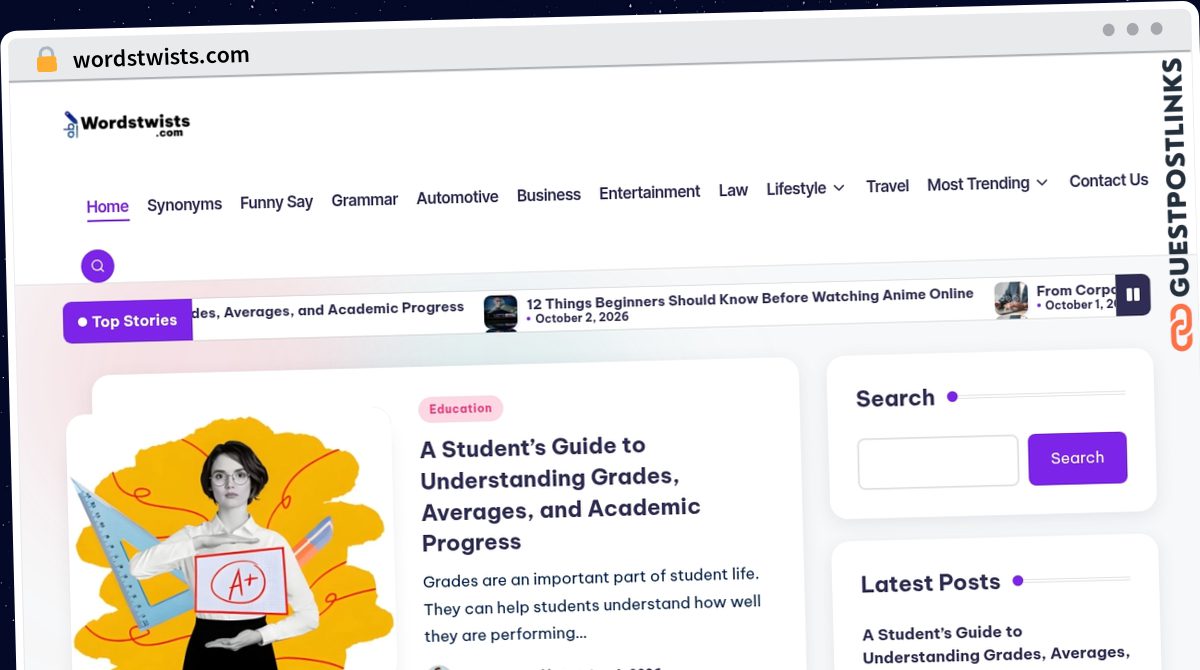The width and height of the screenshot is (1200, 670).
Task: Click the October 2, 2026 date
Action: (x=581, y=317)
